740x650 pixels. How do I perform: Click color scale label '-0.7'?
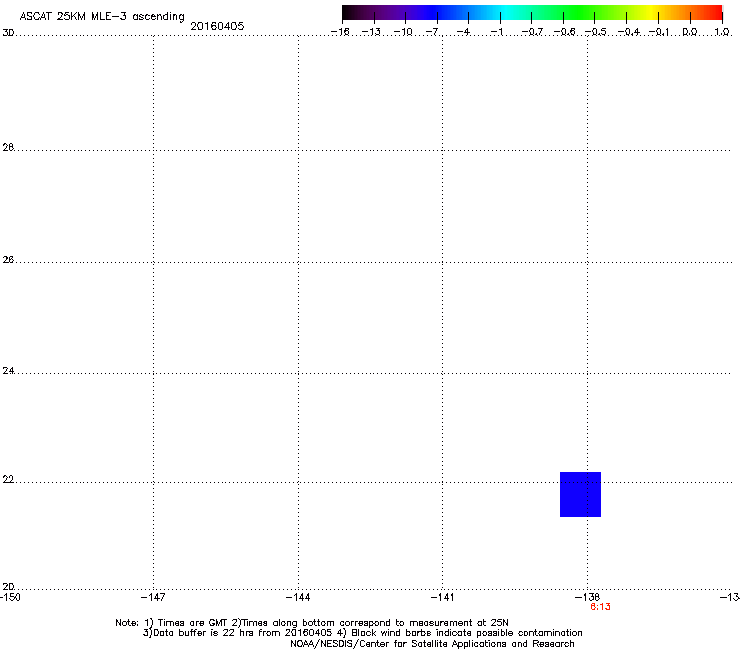532,32
